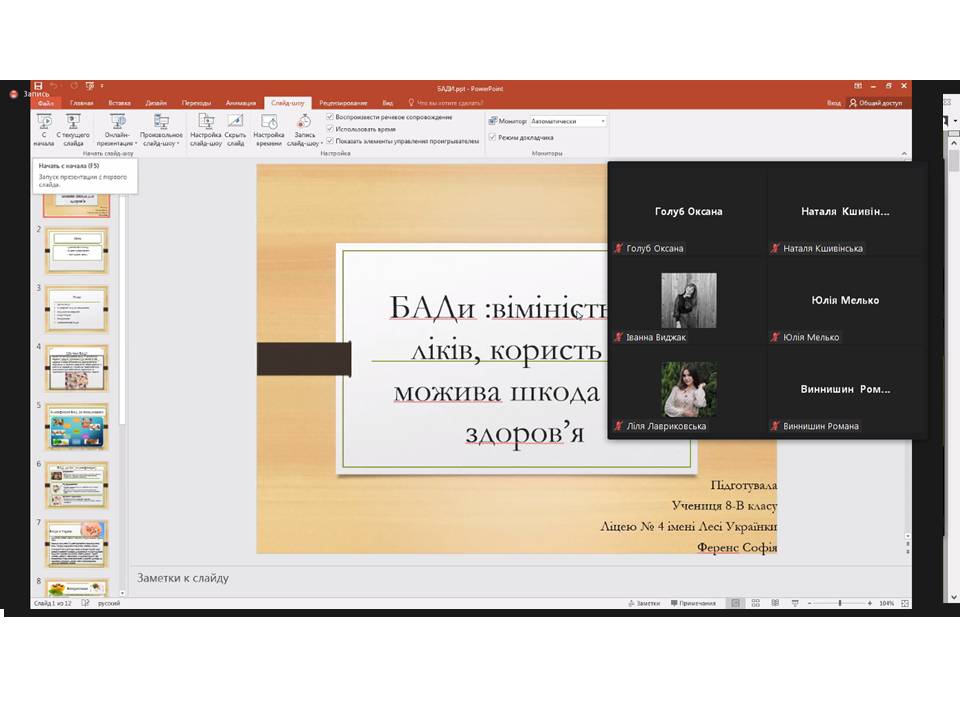Click the zoom slider in status bar
Screen dimensions: 960x720
coord(840,603)
